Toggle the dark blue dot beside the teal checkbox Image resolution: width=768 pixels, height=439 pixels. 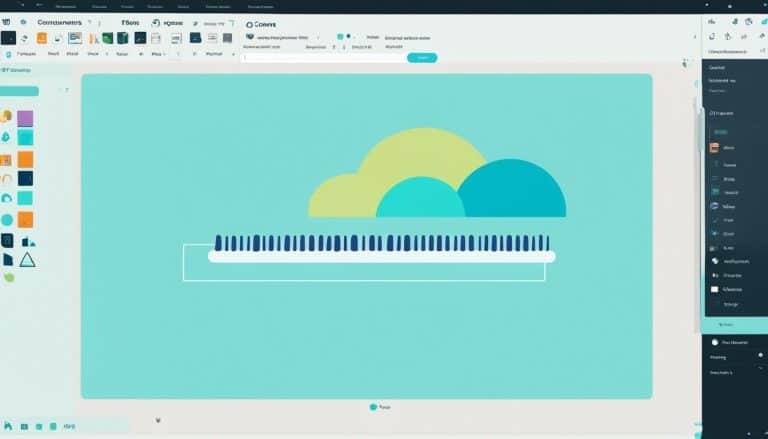coord(349,37)
